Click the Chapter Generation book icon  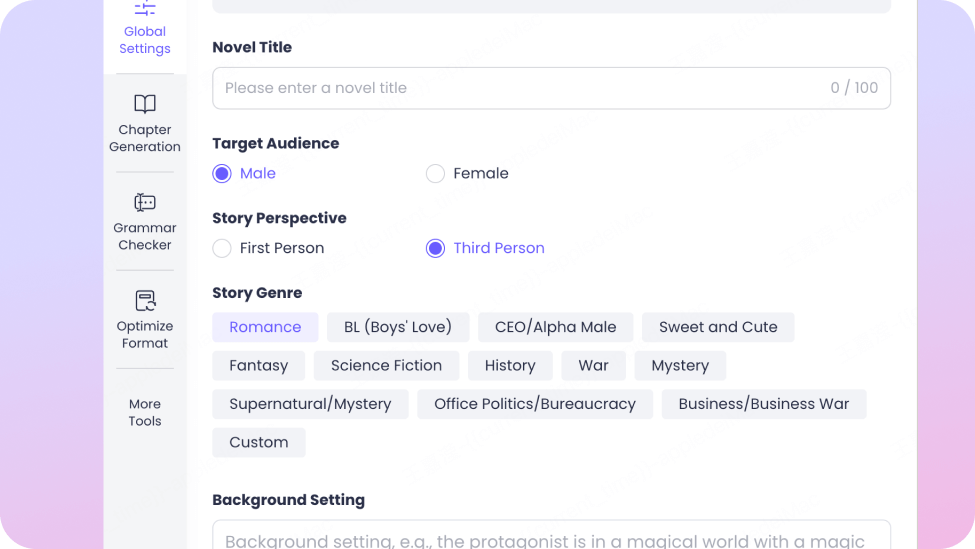[145, 105]
